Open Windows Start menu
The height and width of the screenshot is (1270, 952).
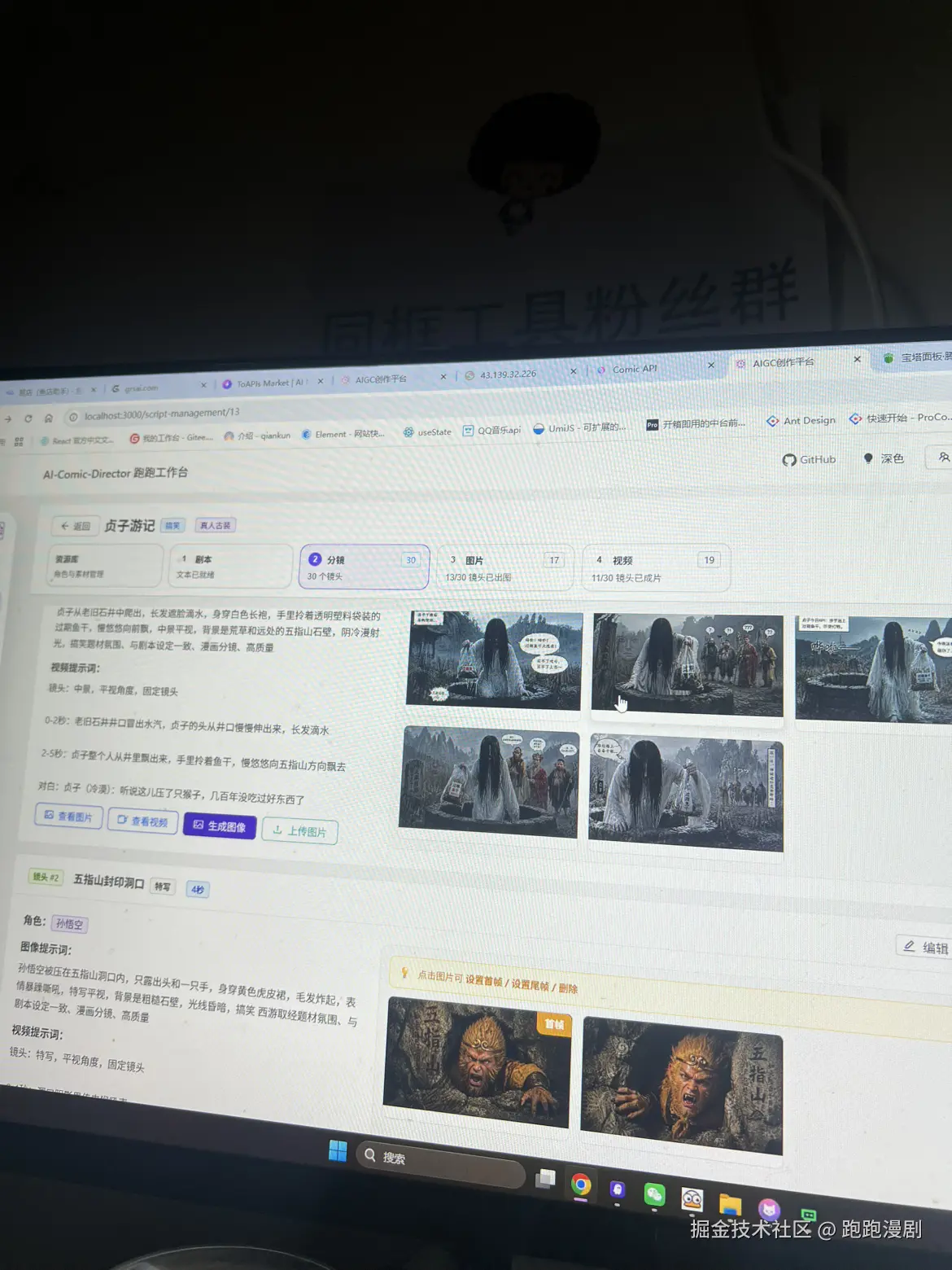(x=338, y=1150)
